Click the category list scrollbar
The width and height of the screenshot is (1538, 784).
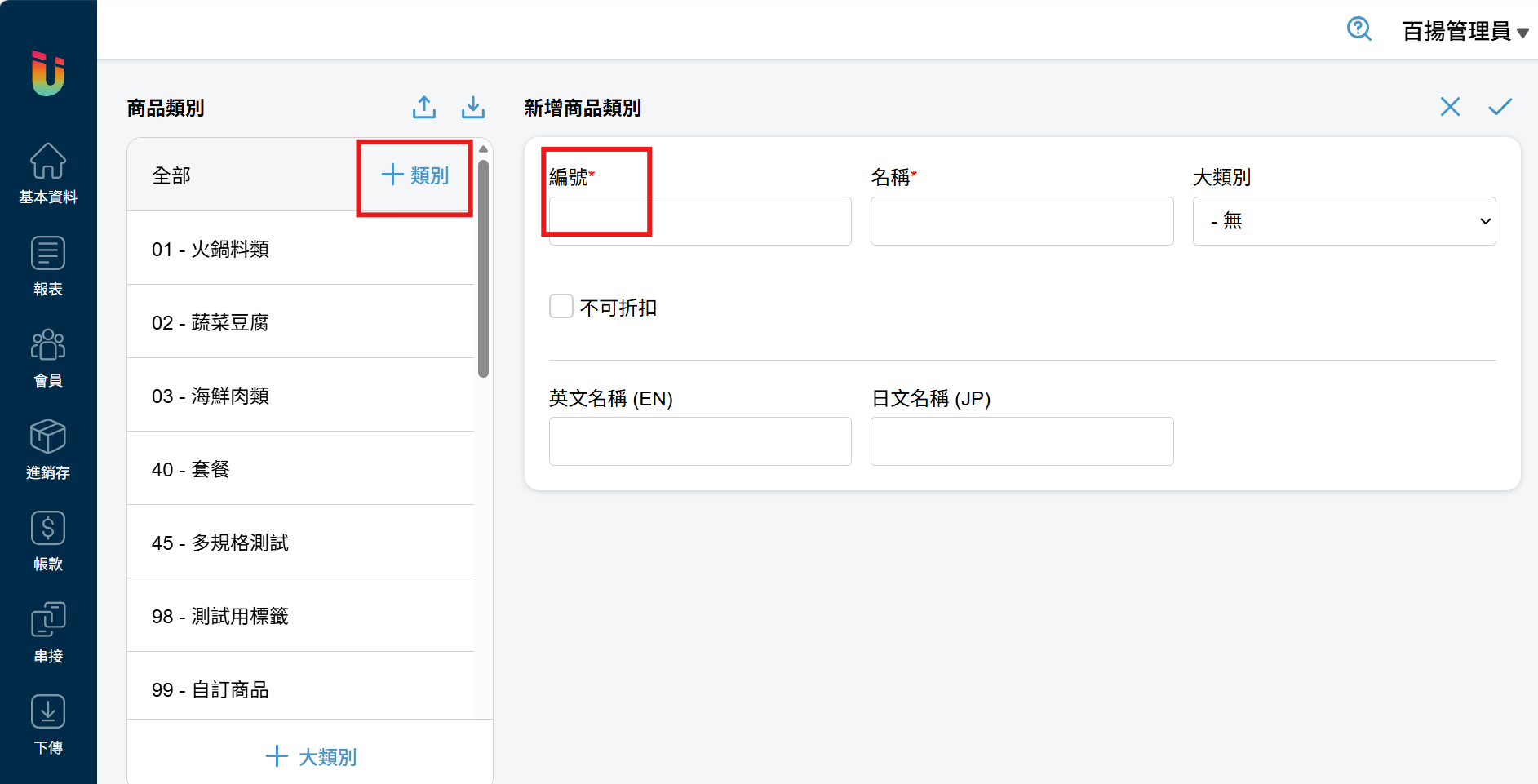coord(483,269)
